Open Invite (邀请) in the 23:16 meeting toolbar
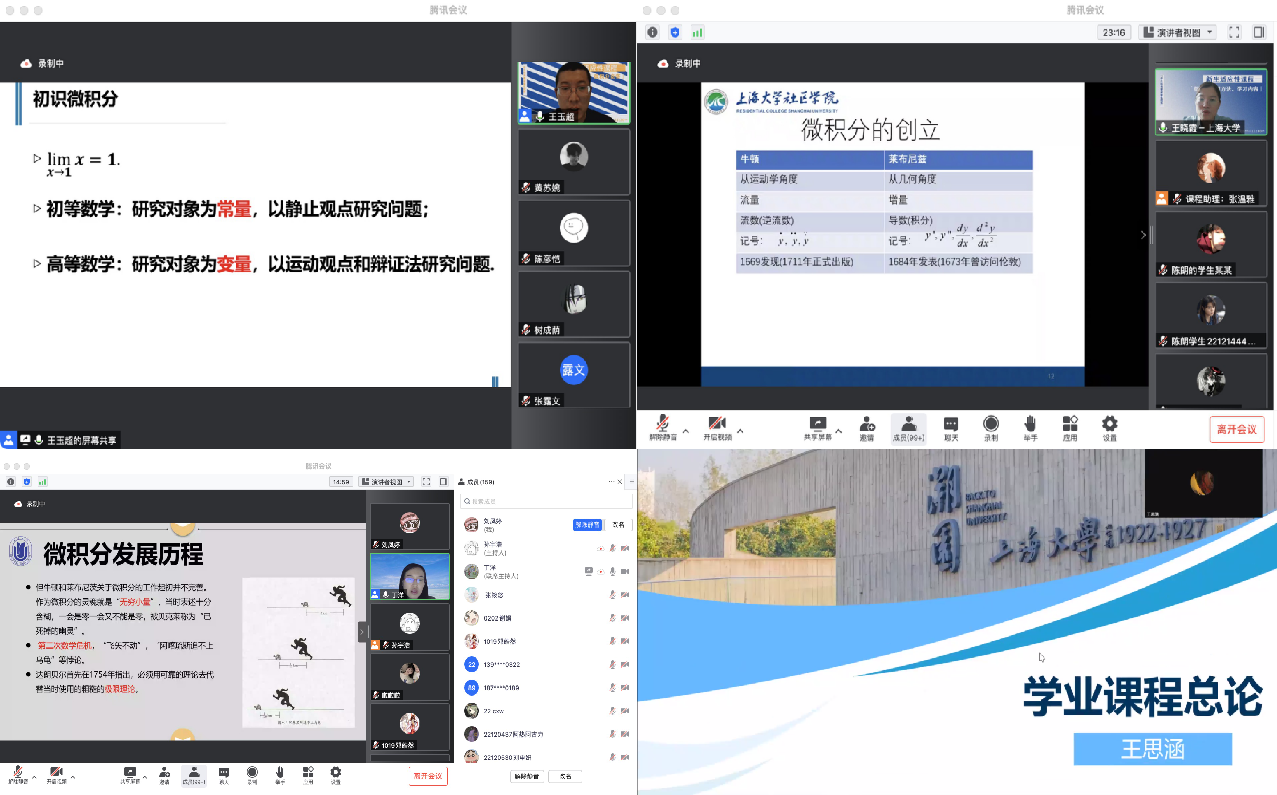Screen dimensions: 1277x795 click(867, 427)
